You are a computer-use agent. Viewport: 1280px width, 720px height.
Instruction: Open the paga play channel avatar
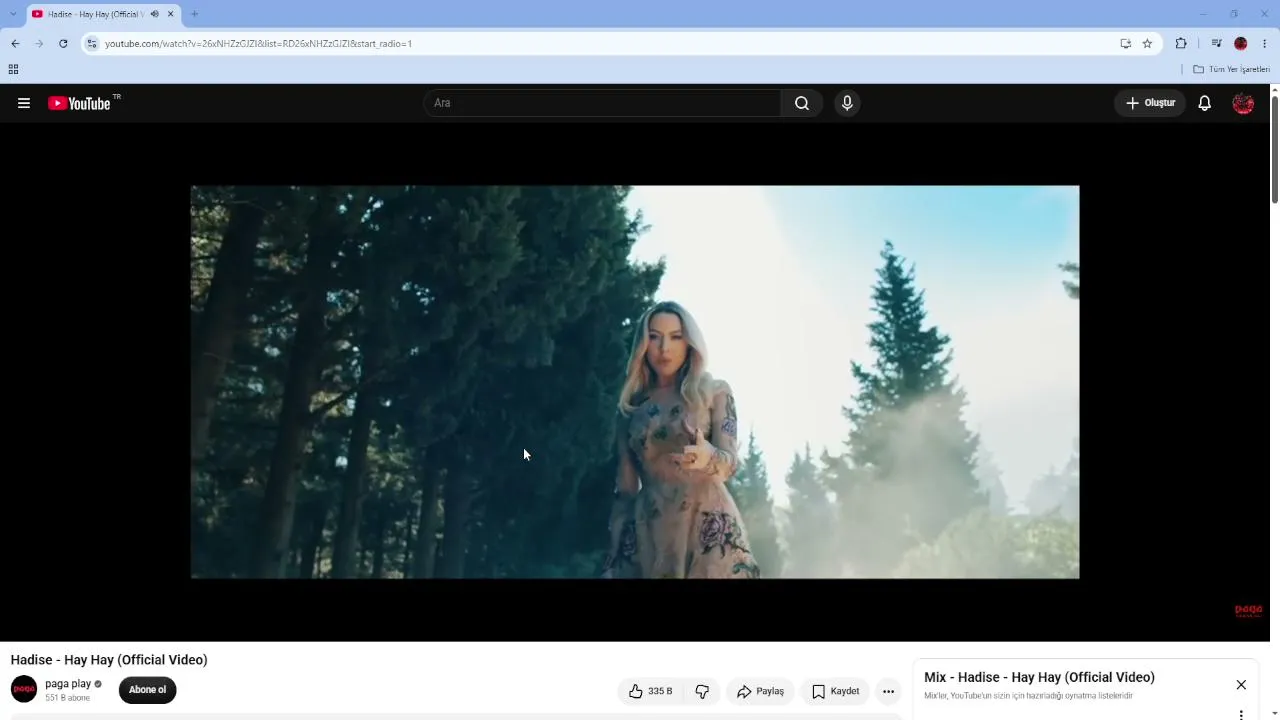tap(24, 689)
